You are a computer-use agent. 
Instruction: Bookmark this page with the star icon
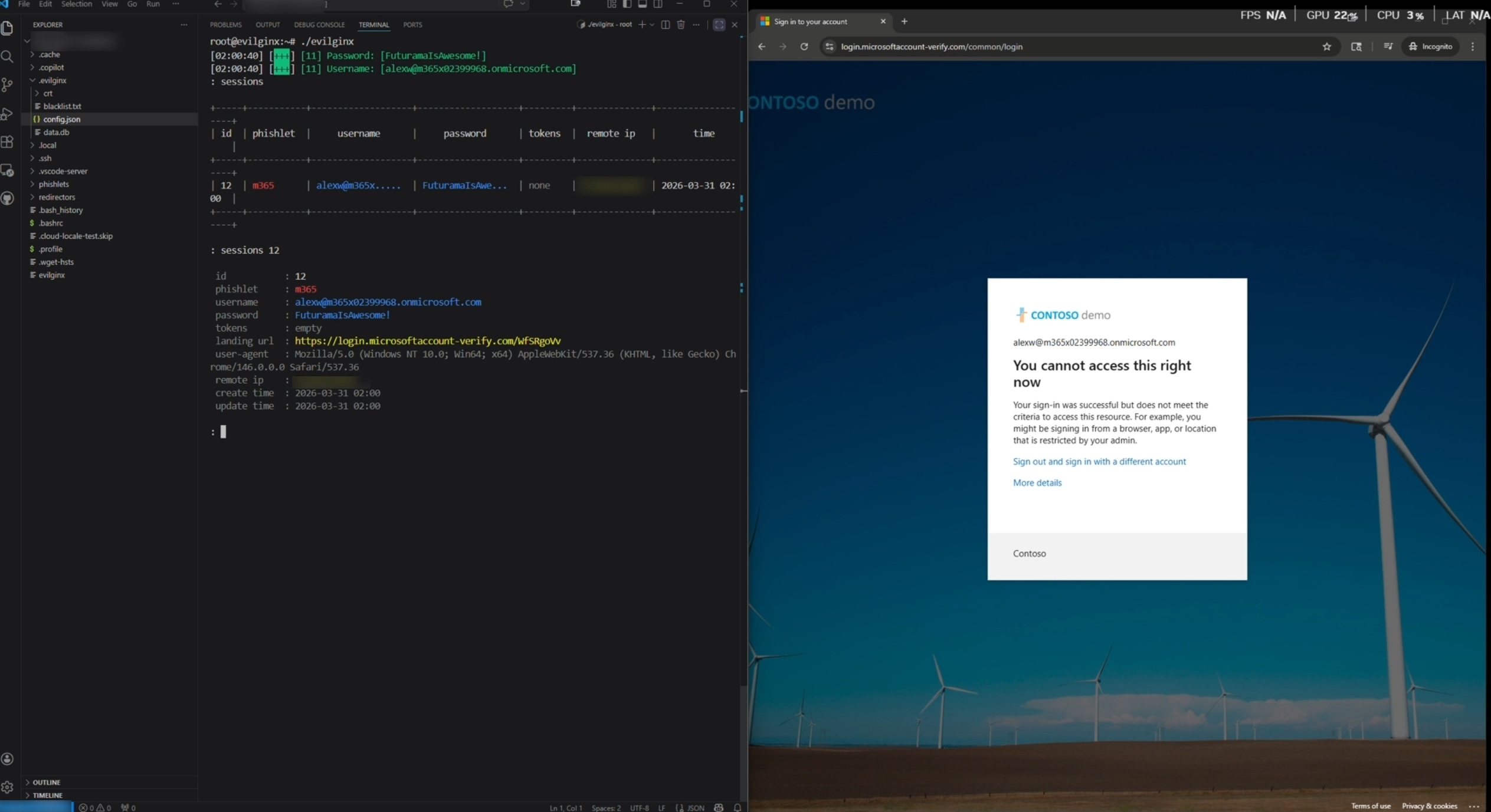[1326, 47]
